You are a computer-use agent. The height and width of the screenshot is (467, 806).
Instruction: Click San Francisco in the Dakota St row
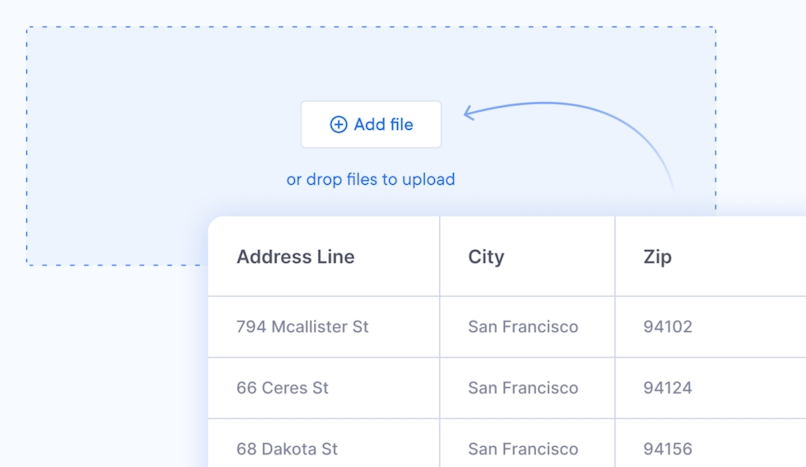pyautogui.click(x=523, y=449)
